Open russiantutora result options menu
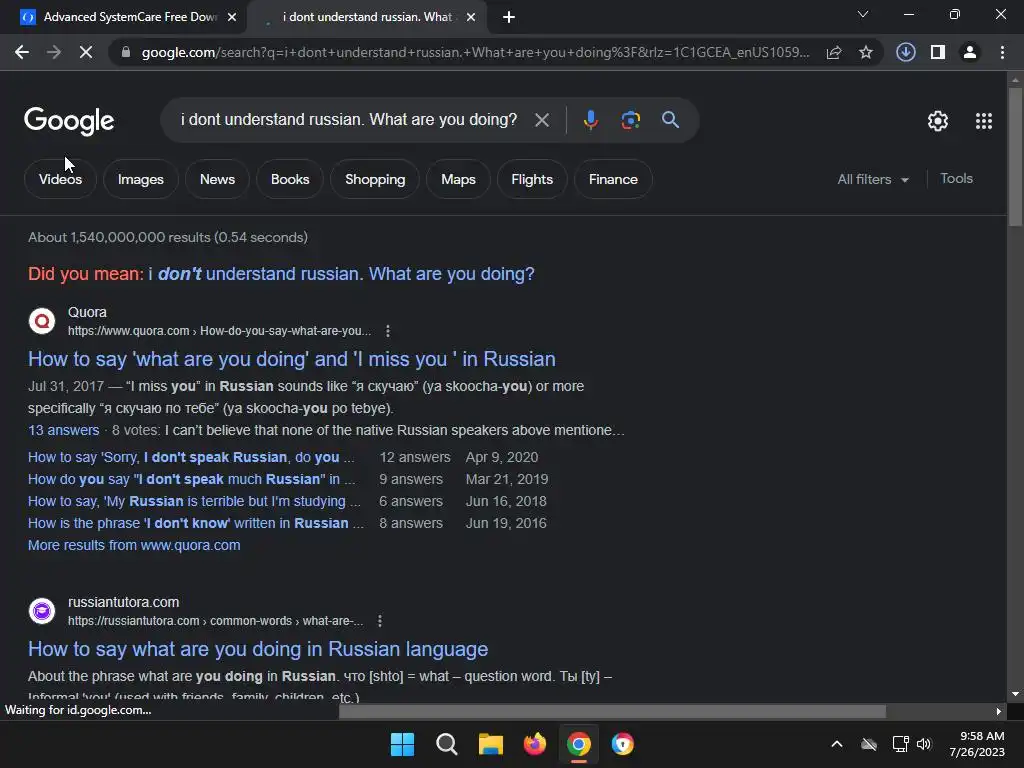Image resolution: width=1024 pixels, height=768 pixels. coord(380,621)
